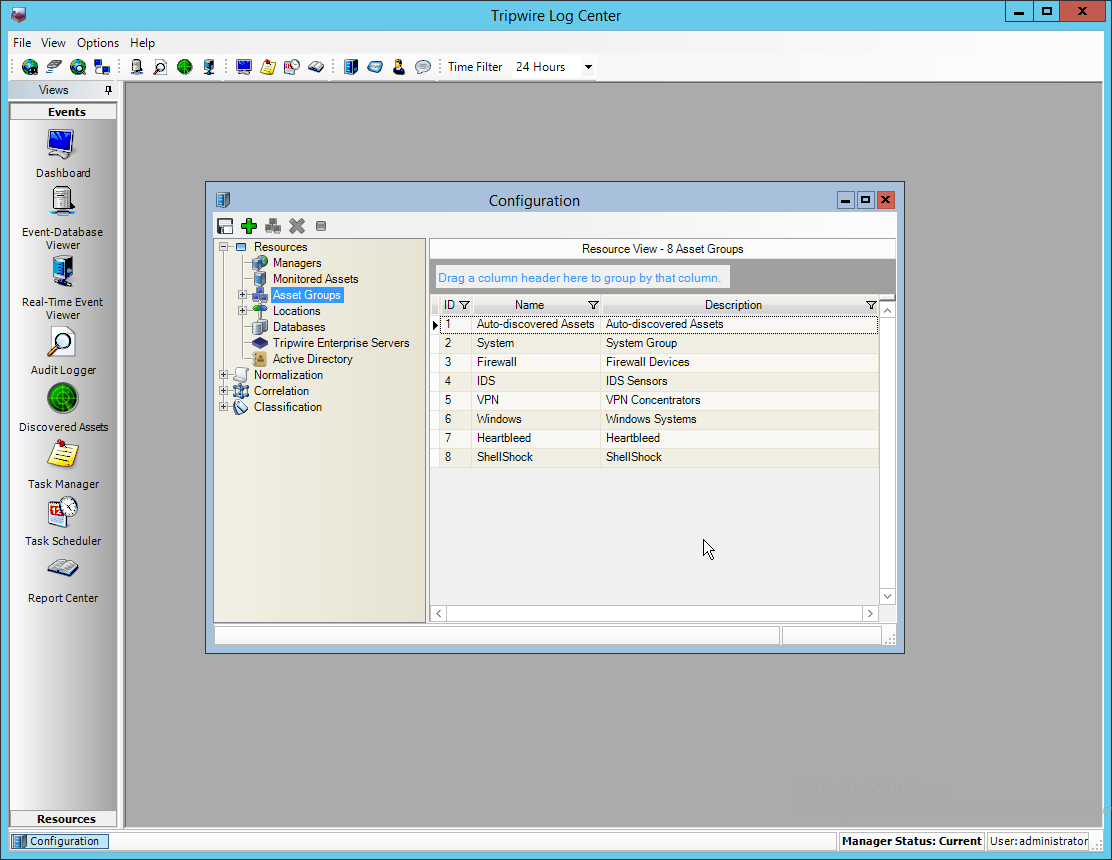Screen dimensions: 1112x860
Task: Select the Firewall Devices description cell
Action: (x=740, y=362)
